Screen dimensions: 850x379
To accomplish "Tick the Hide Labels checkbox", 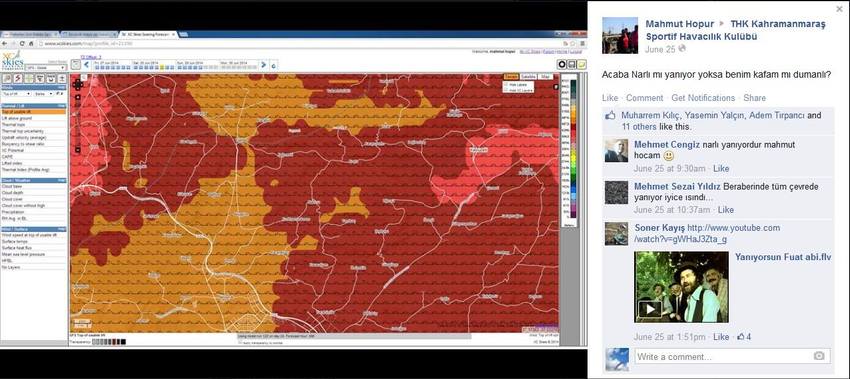I will pyautogui.click(x=506, y=85).
